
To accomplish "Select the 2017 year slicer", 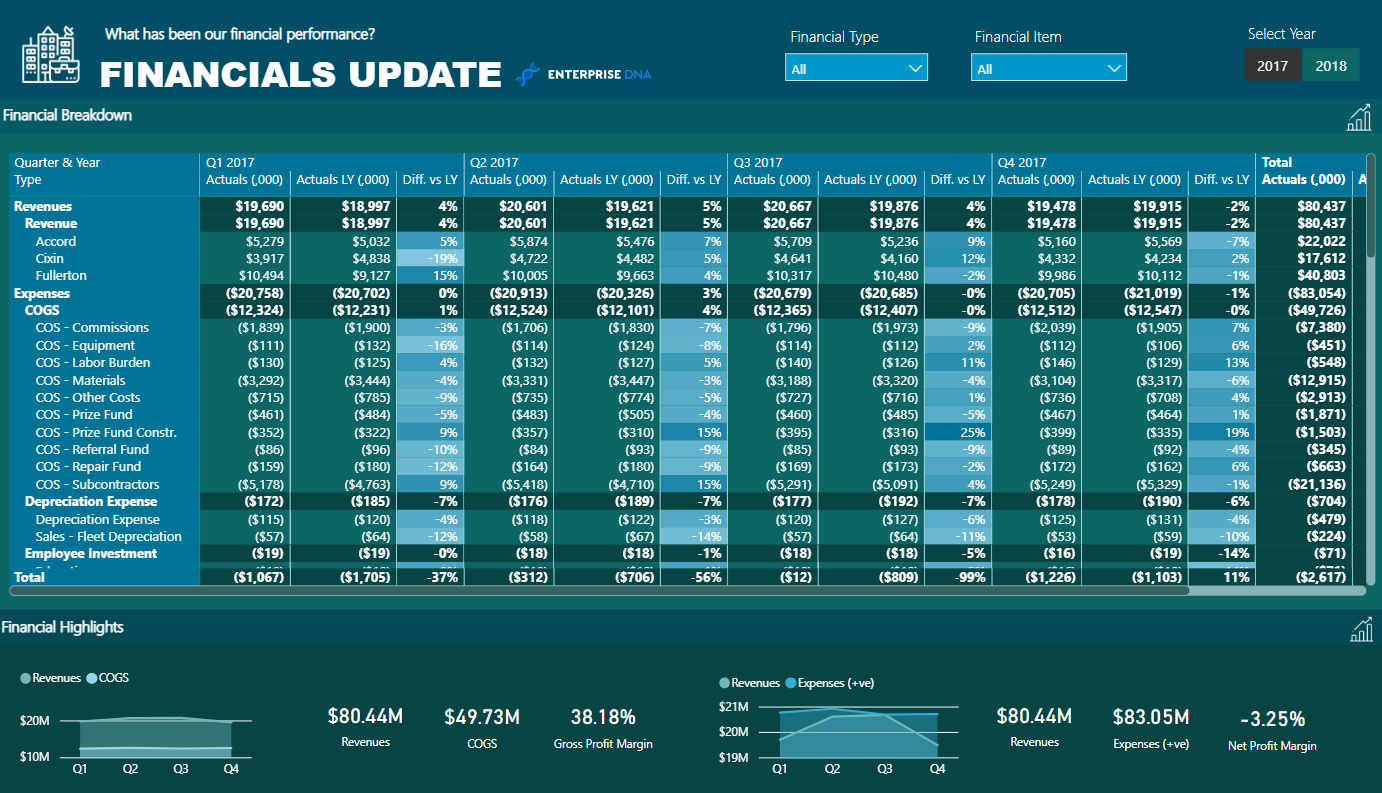I will (1272, 66).
